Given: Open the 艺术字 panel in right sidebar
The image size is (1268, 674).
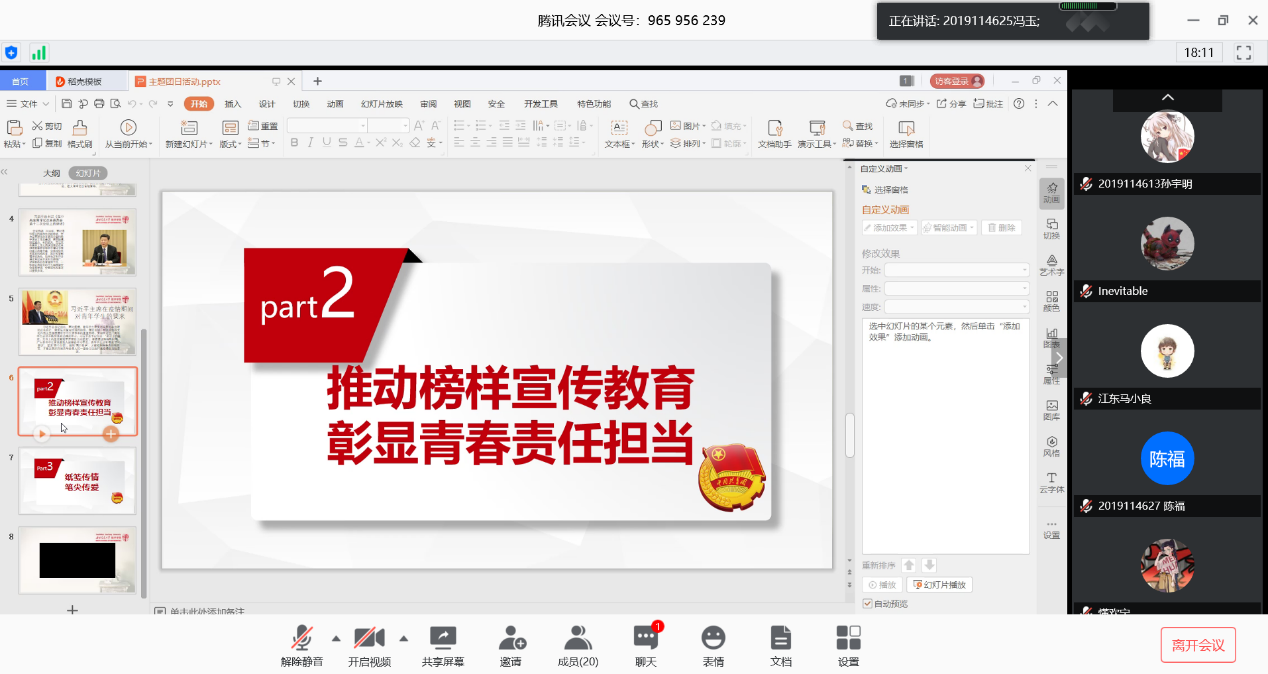Looking at the screenshot, I should 1051,262.
